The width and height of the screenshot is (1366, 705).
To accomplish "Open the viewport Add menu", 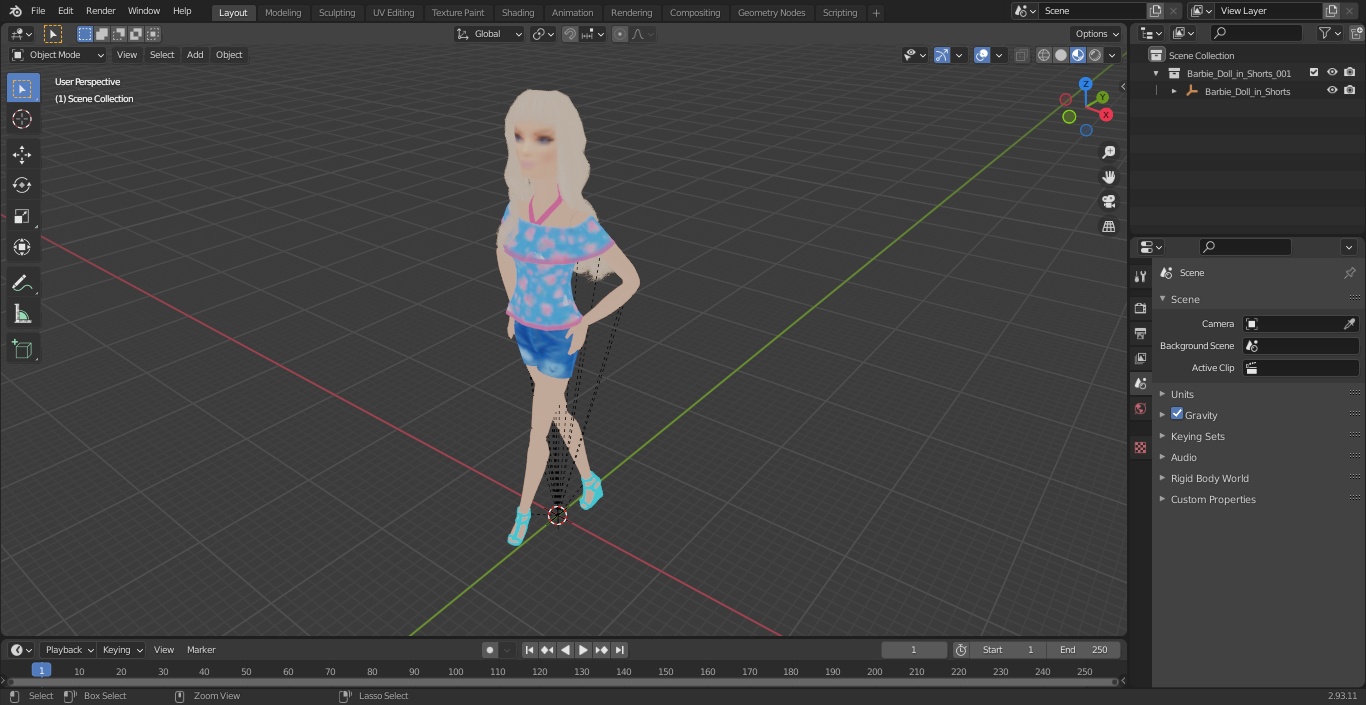I will click(195, 55).
